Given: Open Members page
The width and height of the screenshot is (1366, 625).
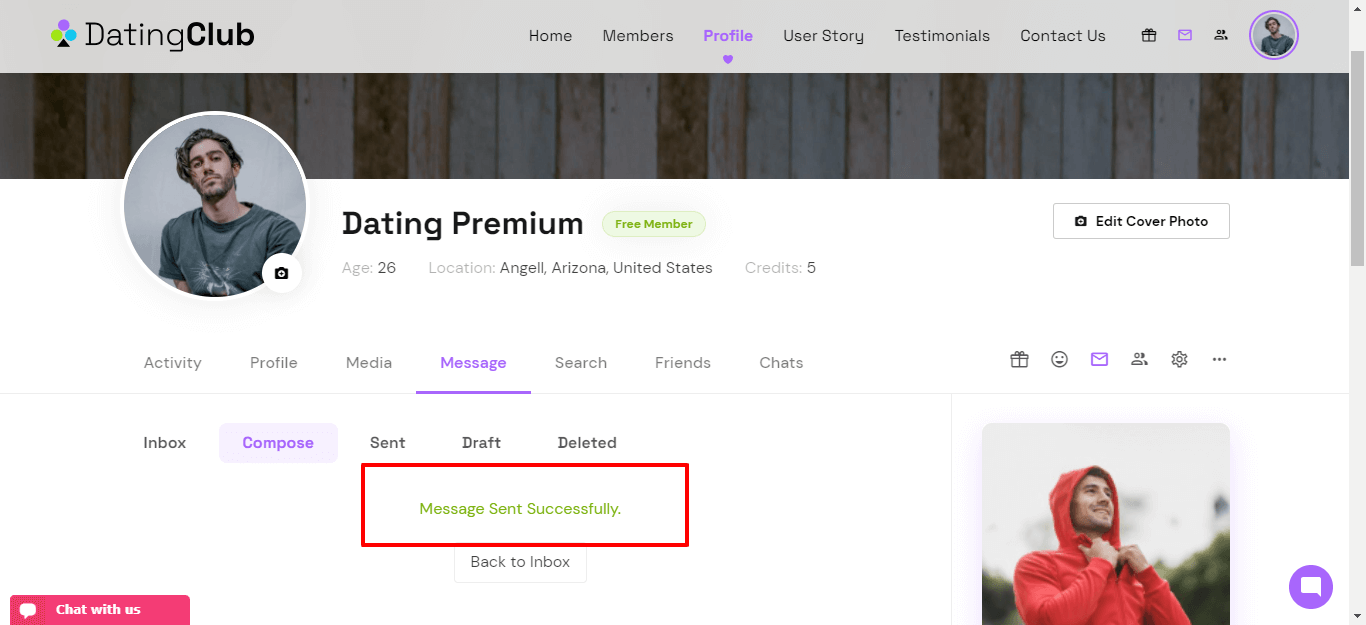Looking at the screenshot, I should pyautogui.click(x=638, y=36).
